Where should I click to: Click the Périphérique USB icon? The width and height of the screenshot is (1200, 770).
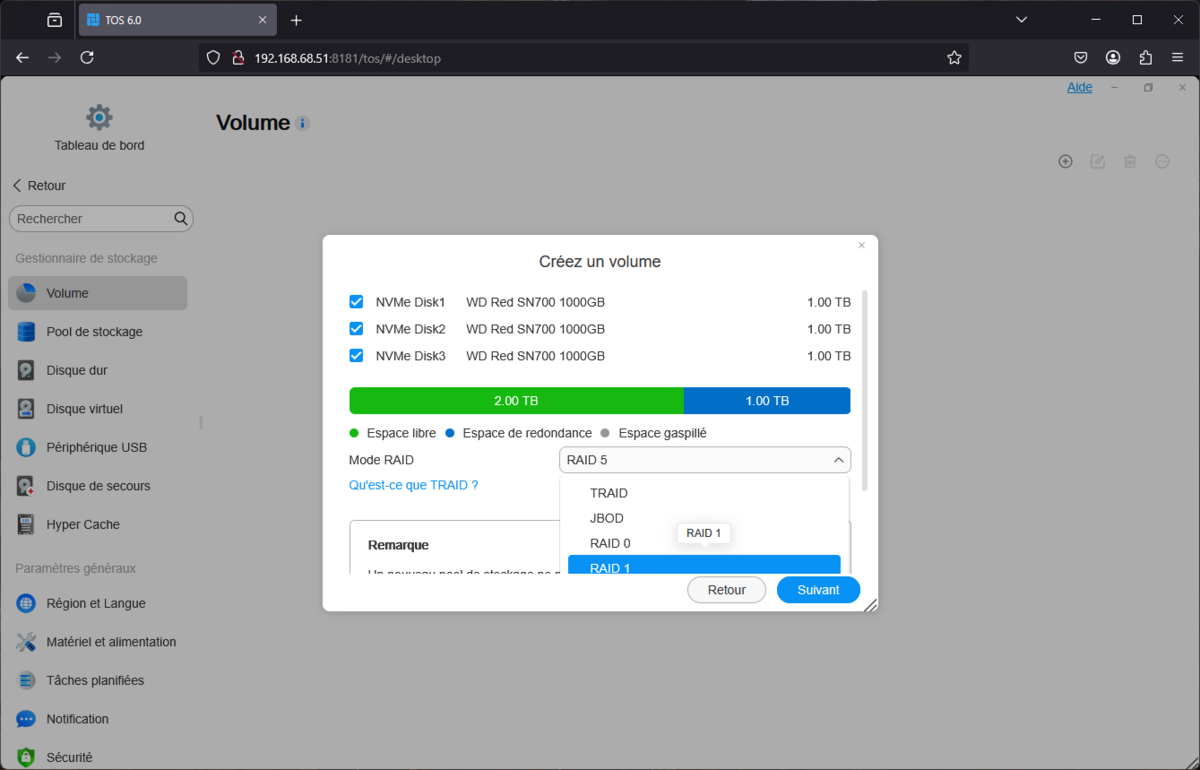(x=26, y=447)
